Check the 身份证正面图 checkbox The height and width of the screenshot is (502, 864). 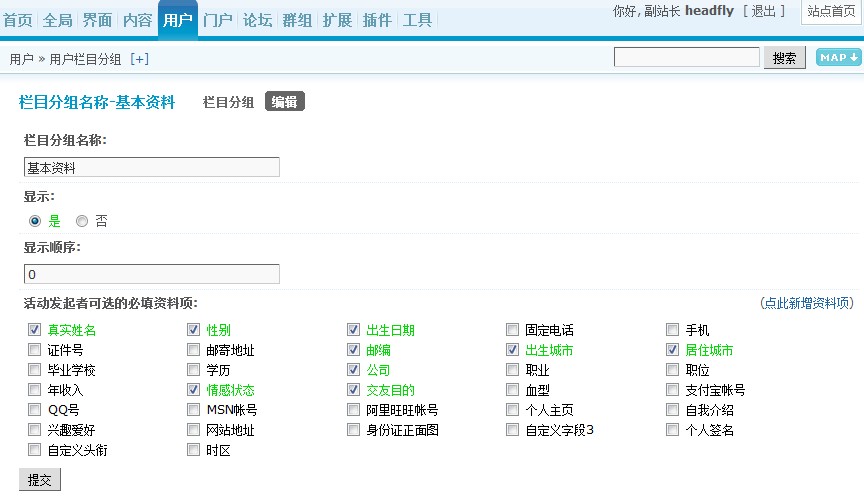pos(353,429)
